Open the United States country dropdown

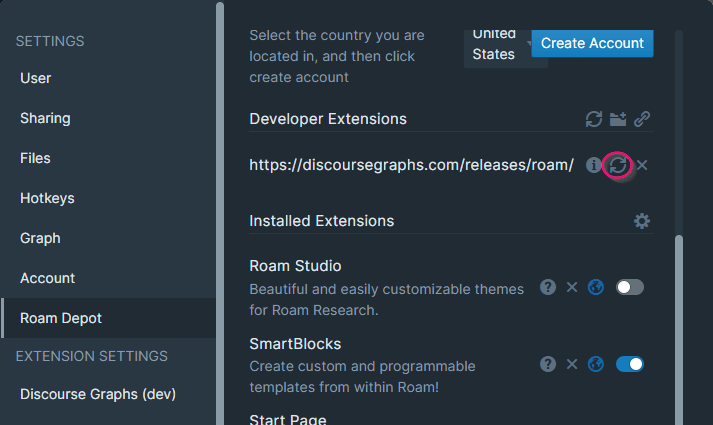click(498, 49)
